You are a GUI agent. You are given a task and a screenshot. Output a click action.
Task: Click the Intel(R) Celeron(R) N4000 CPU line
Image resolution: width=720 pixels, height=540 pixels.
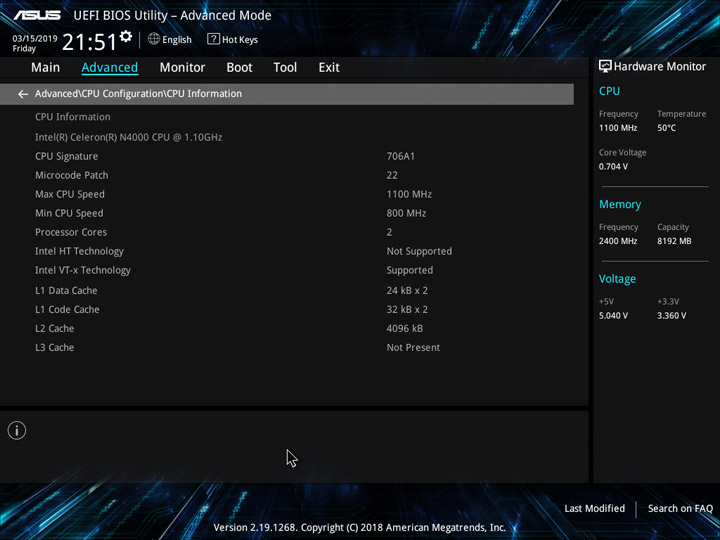pos(129,137)
